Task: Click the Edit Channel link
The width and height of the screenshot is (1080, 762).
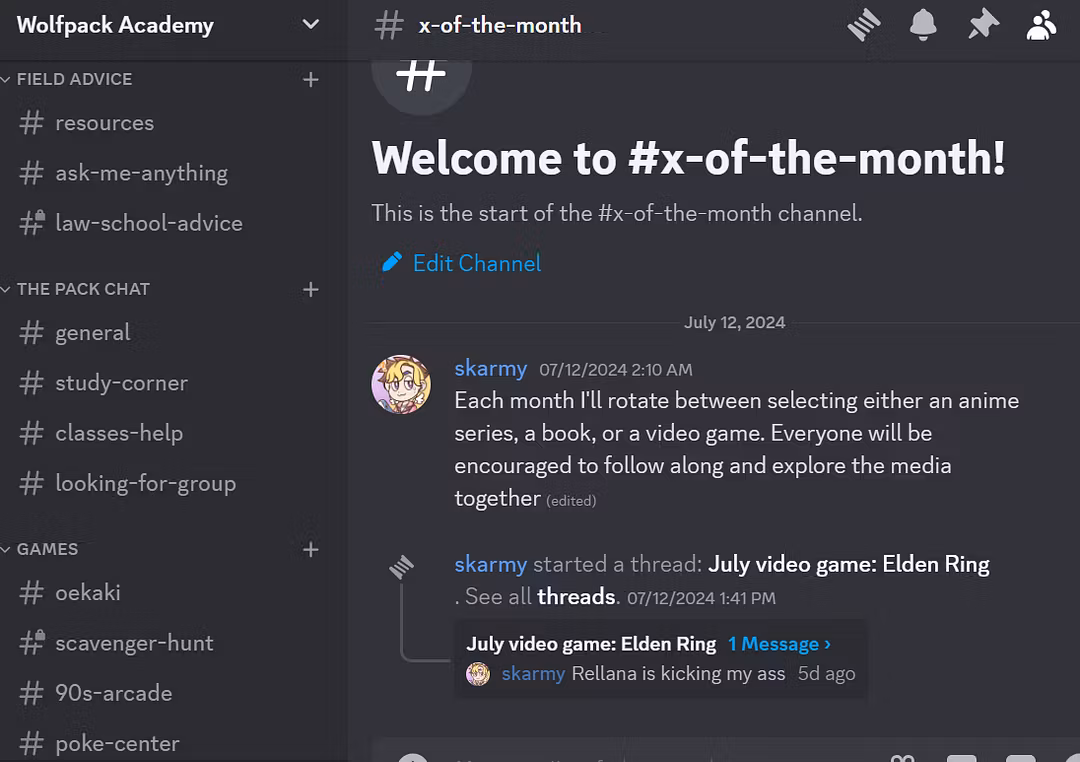Action: tap(477, 263)
